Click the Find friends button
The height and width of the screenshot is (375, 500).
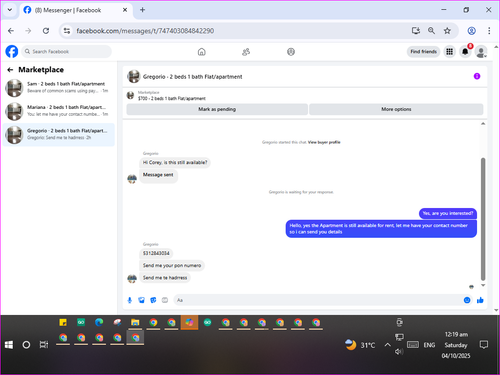pos(423,52)
